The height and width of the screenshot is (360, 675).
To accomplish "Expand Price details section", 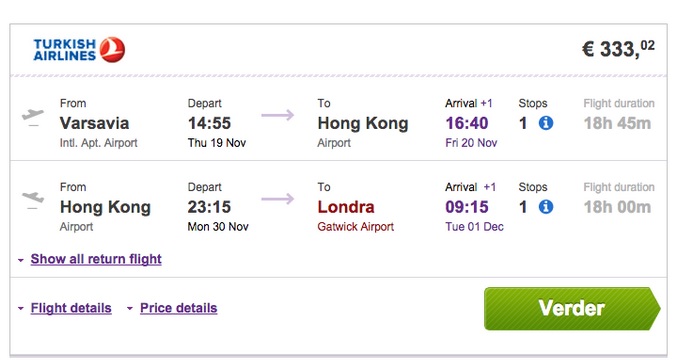I will pos(179,308).
